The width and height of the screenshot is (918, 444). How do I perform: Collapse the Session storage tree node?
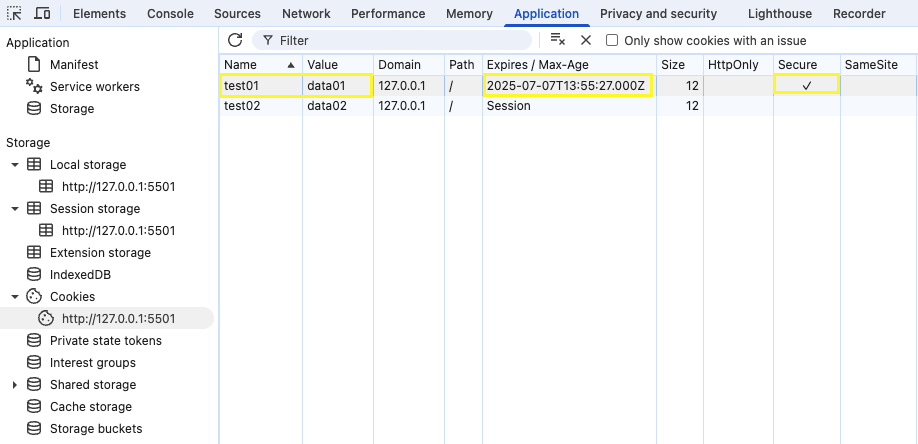pos(15,209)
